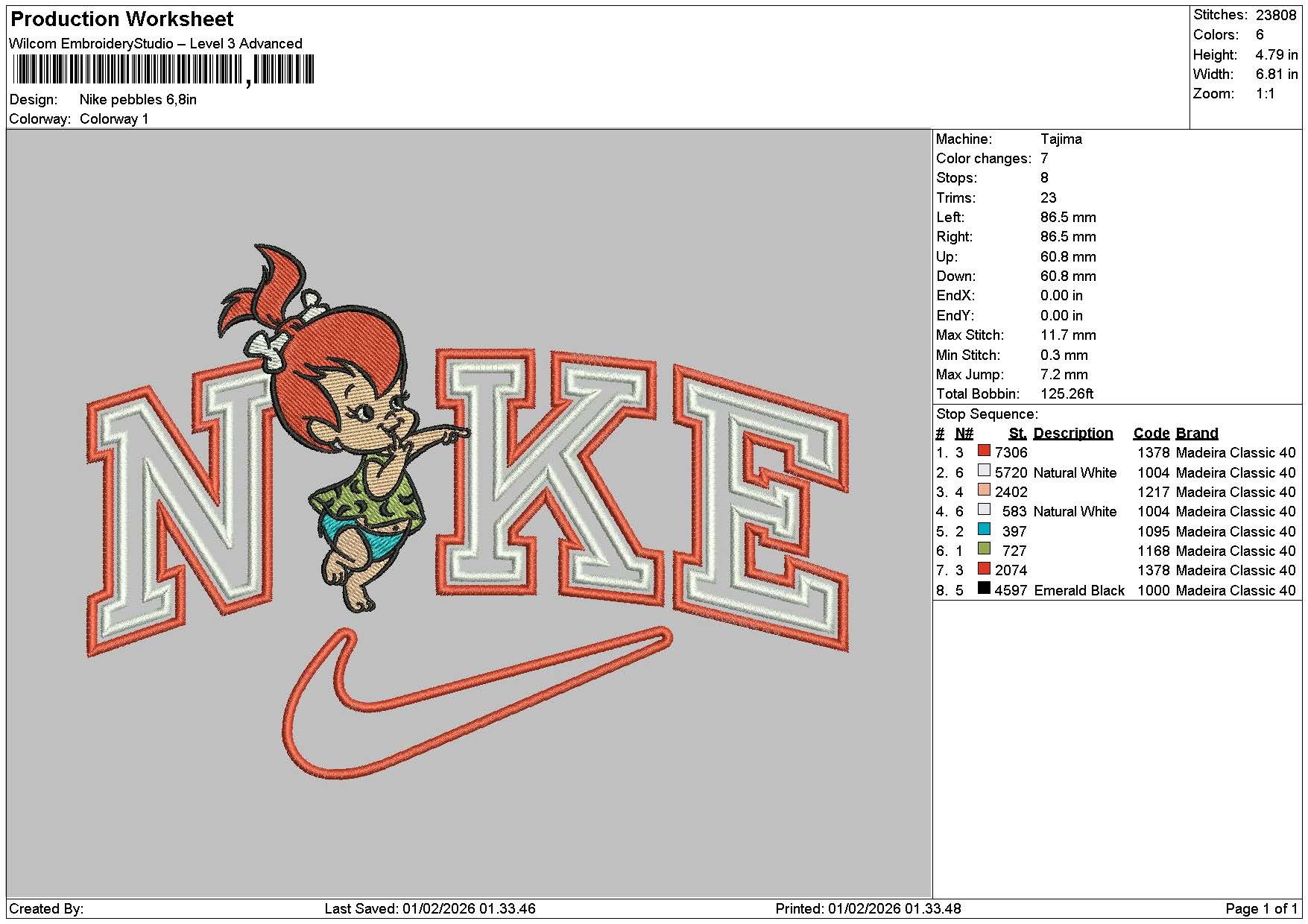
Task: Select Madeira Classic 40 in the 397 row
Action: [1236, 532]
